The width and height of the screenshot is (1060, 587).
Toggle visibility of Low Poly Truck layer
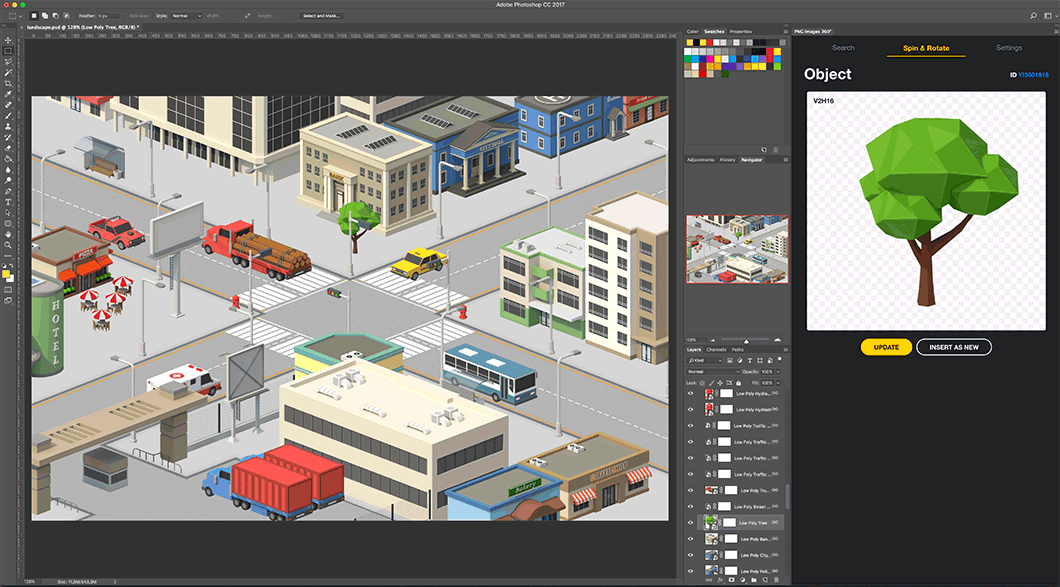click(690, 490)
